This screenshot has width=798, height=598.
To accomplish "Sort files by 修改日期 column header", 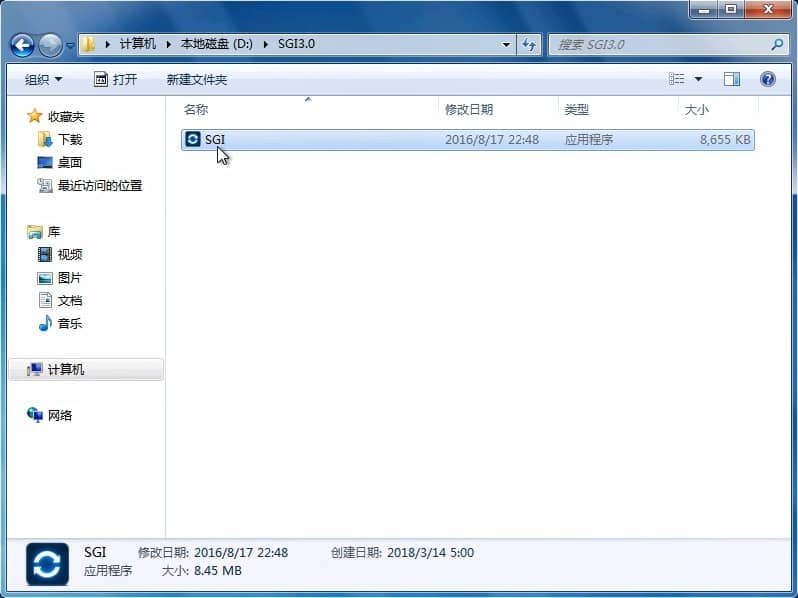I will coord(469,109).
